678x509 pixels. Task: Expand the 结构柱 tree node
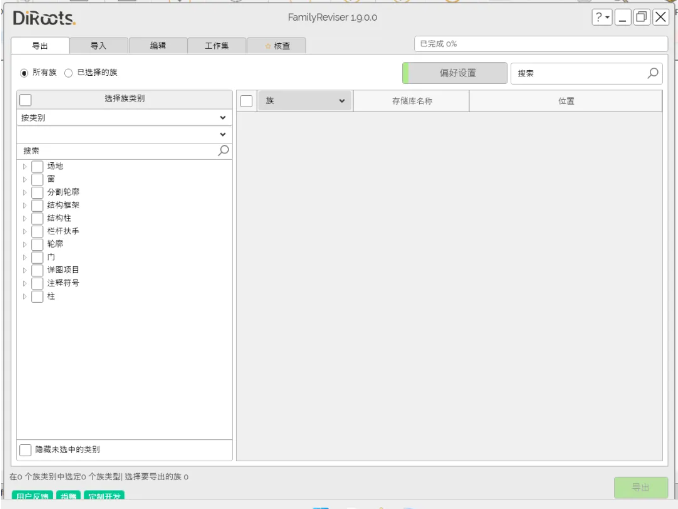tap(25, 218)
